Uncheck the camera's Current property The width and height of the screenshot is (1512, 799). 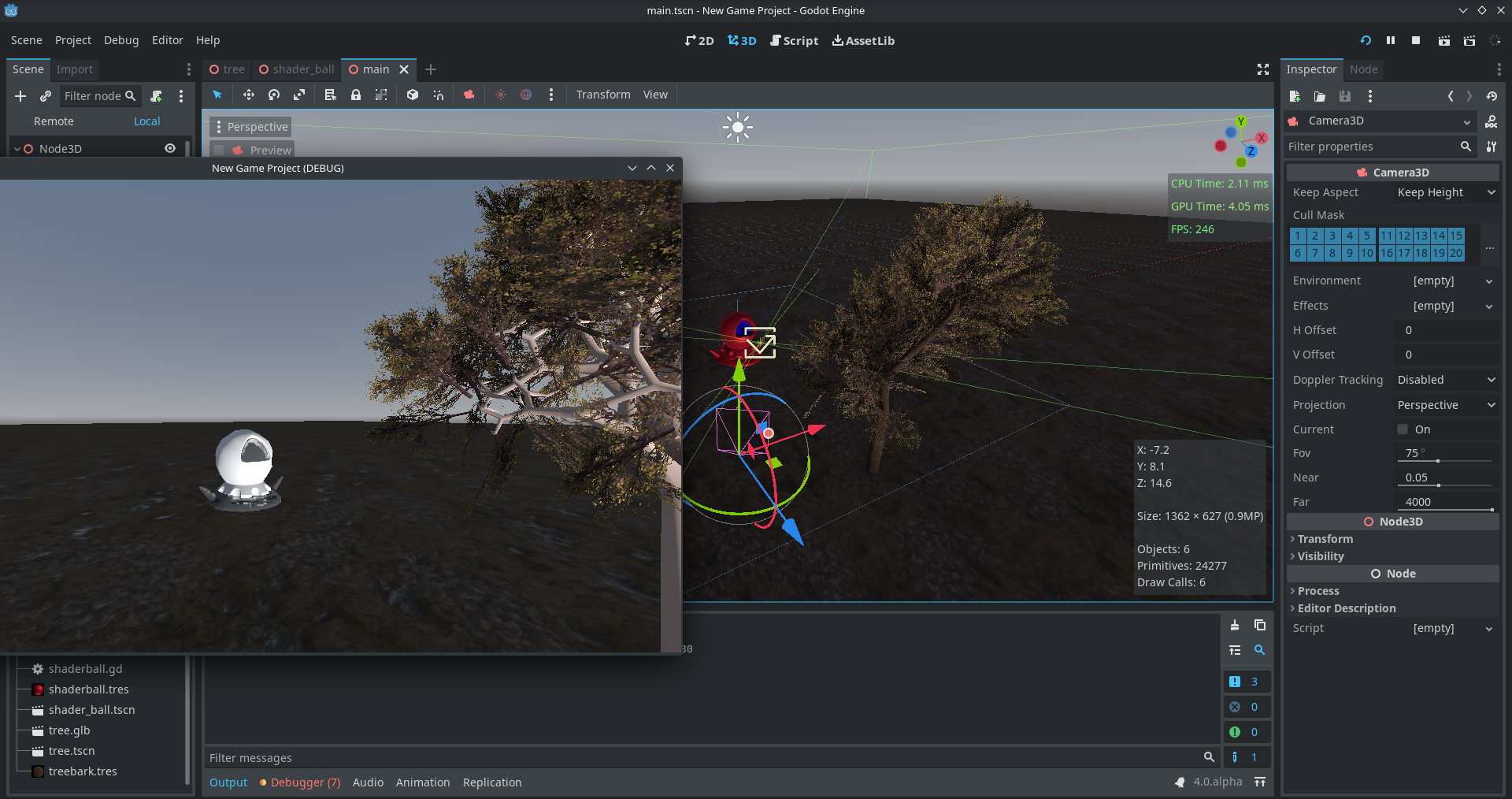(1402, 429)
